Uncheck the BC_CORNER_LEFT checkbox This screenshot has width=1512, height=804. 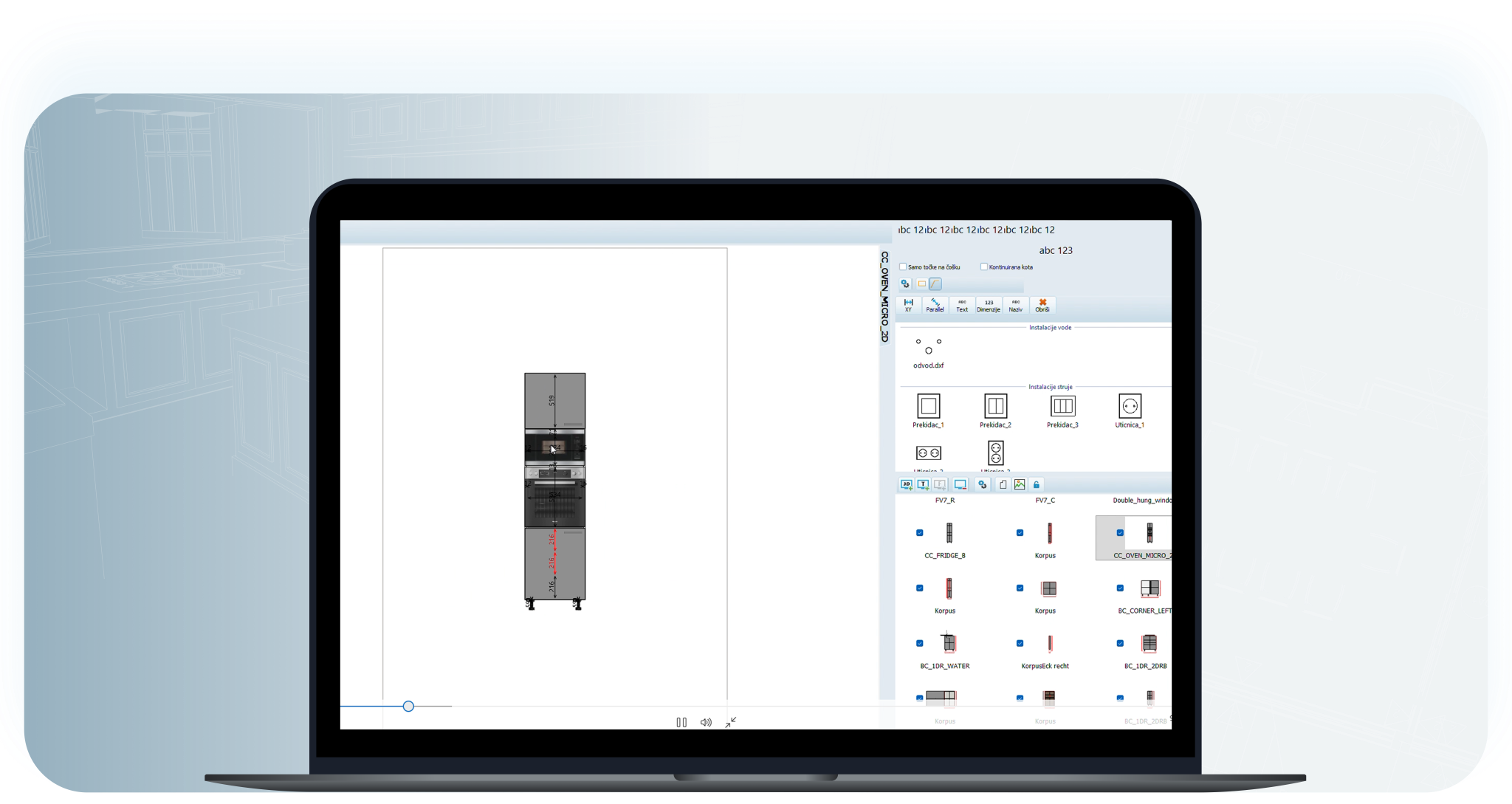(1121, 588)
